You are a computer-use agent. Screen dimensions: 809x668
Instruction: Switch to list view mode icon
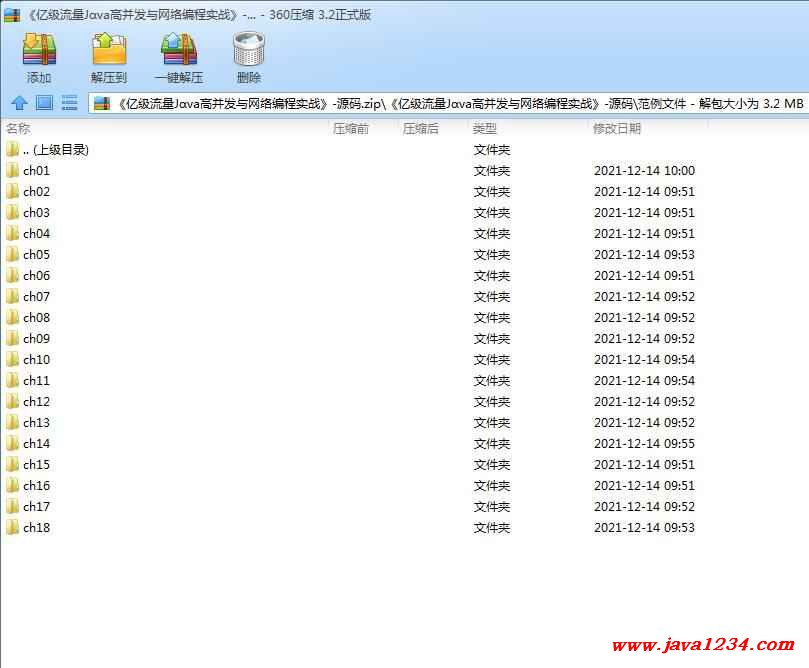point(70,103)
